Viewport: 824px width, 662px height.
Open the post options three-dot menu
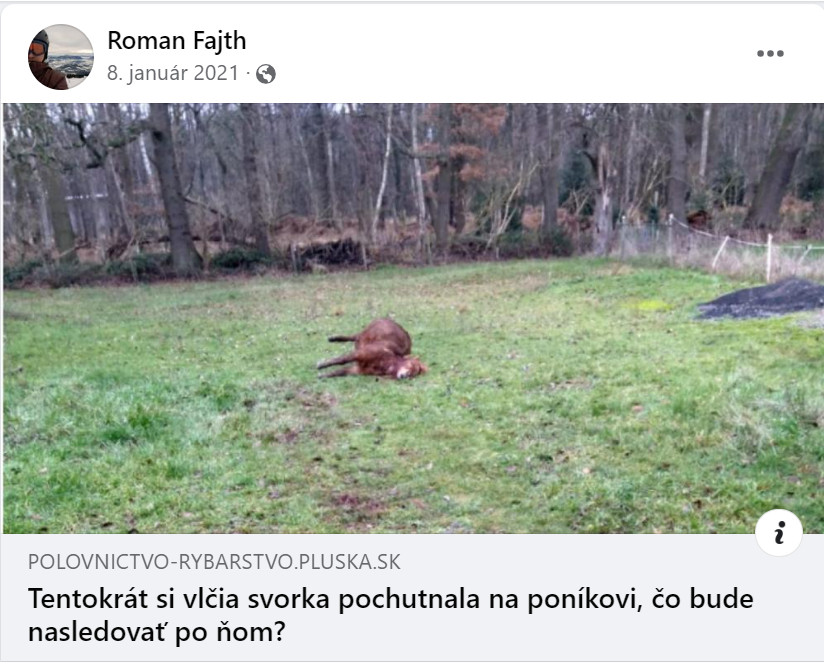(770, 54)
